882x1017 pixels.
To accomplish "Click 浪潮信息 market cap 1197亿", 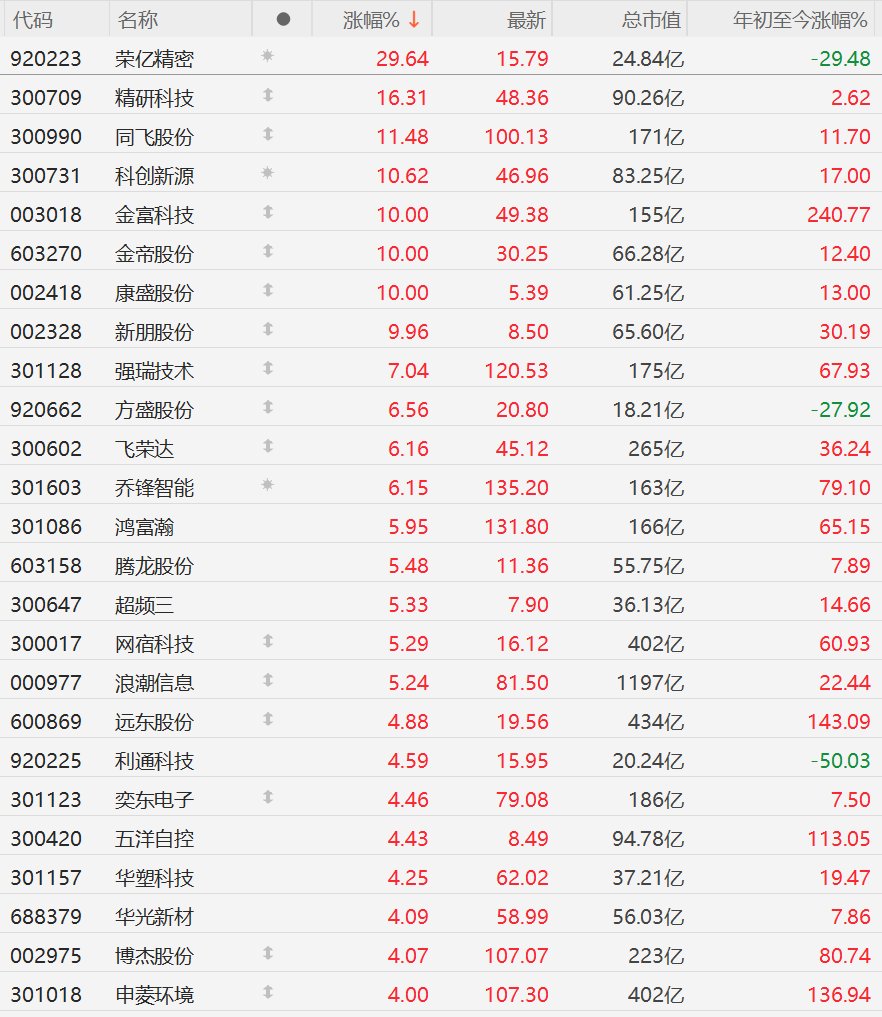I will pyautogui.click(x=650, y=683).
